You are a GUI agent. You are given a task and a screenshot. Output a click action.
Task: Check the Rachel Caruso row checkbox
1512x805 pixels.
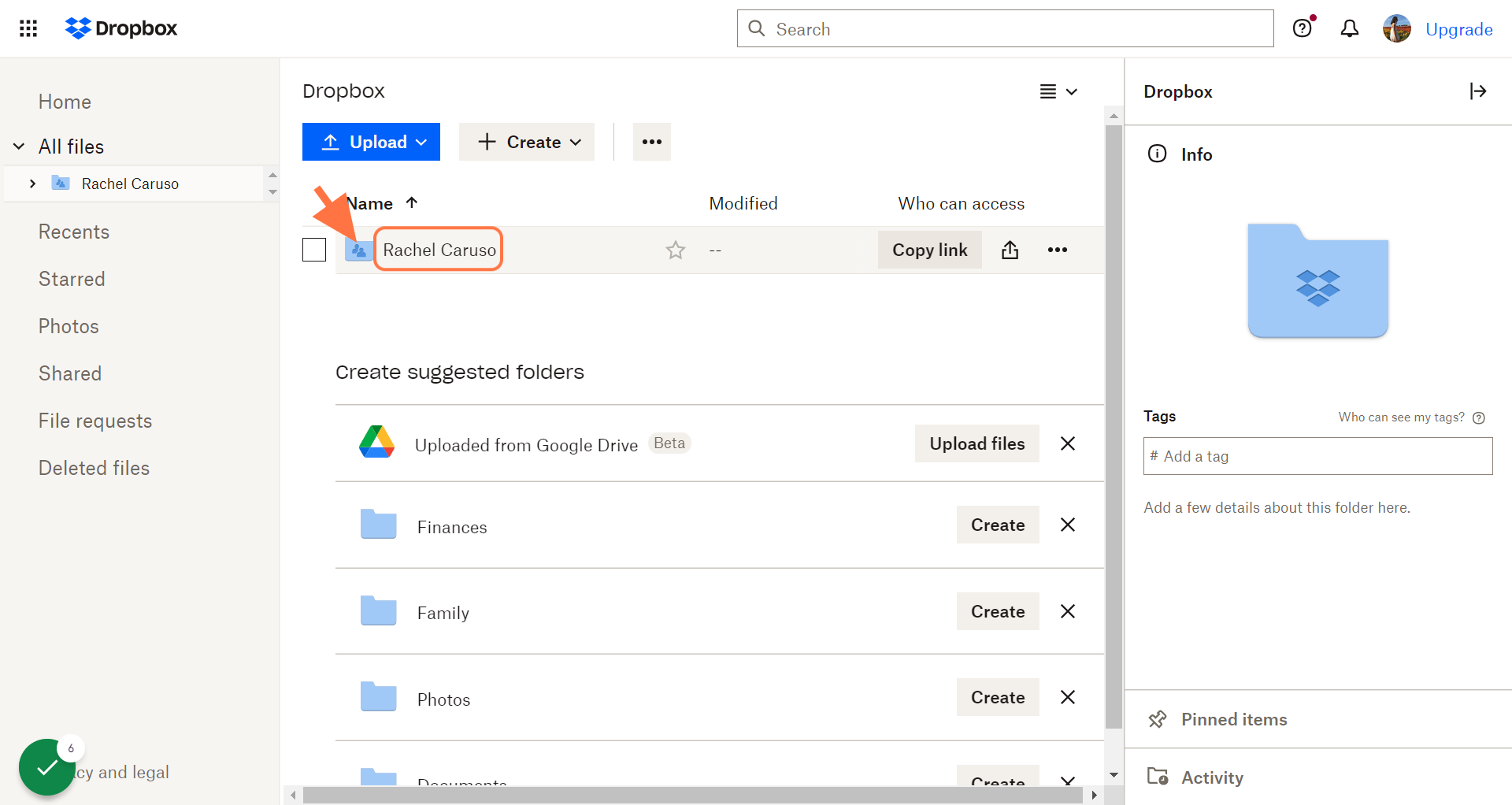tap(314, 250)
